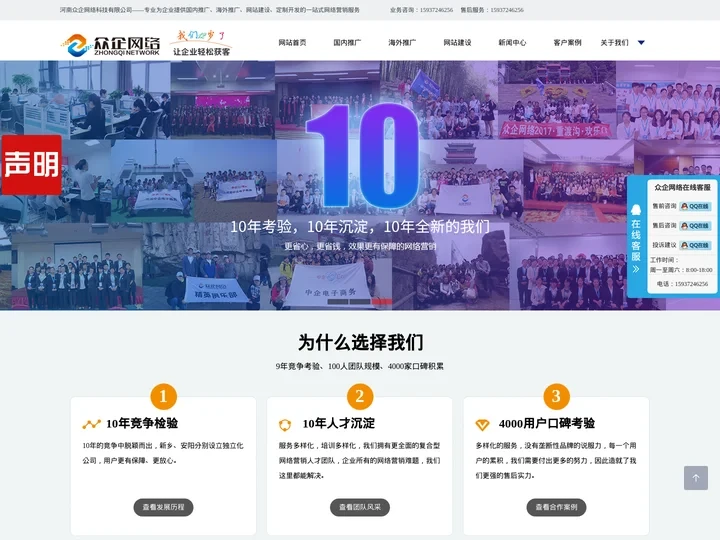Image resolution: width=720 pixels, height=540 pixels.
Task: Click the 众企网络在线客服 panel title
Action: (x=682, y=187)
